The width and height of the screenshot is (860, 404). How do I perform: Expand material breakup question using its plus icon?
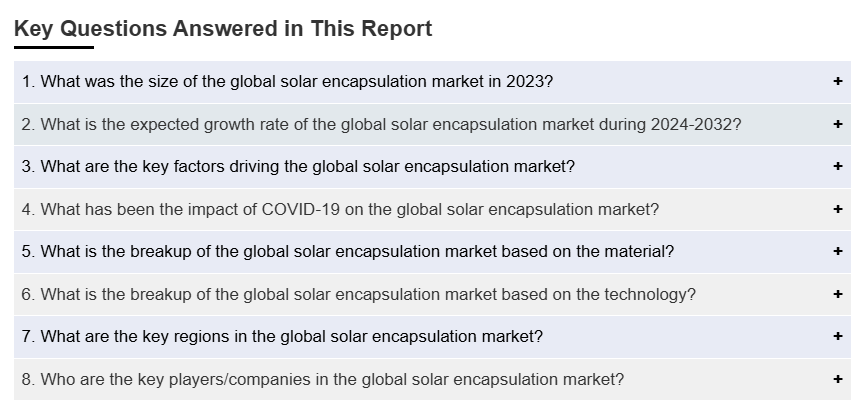coord(838,252)
